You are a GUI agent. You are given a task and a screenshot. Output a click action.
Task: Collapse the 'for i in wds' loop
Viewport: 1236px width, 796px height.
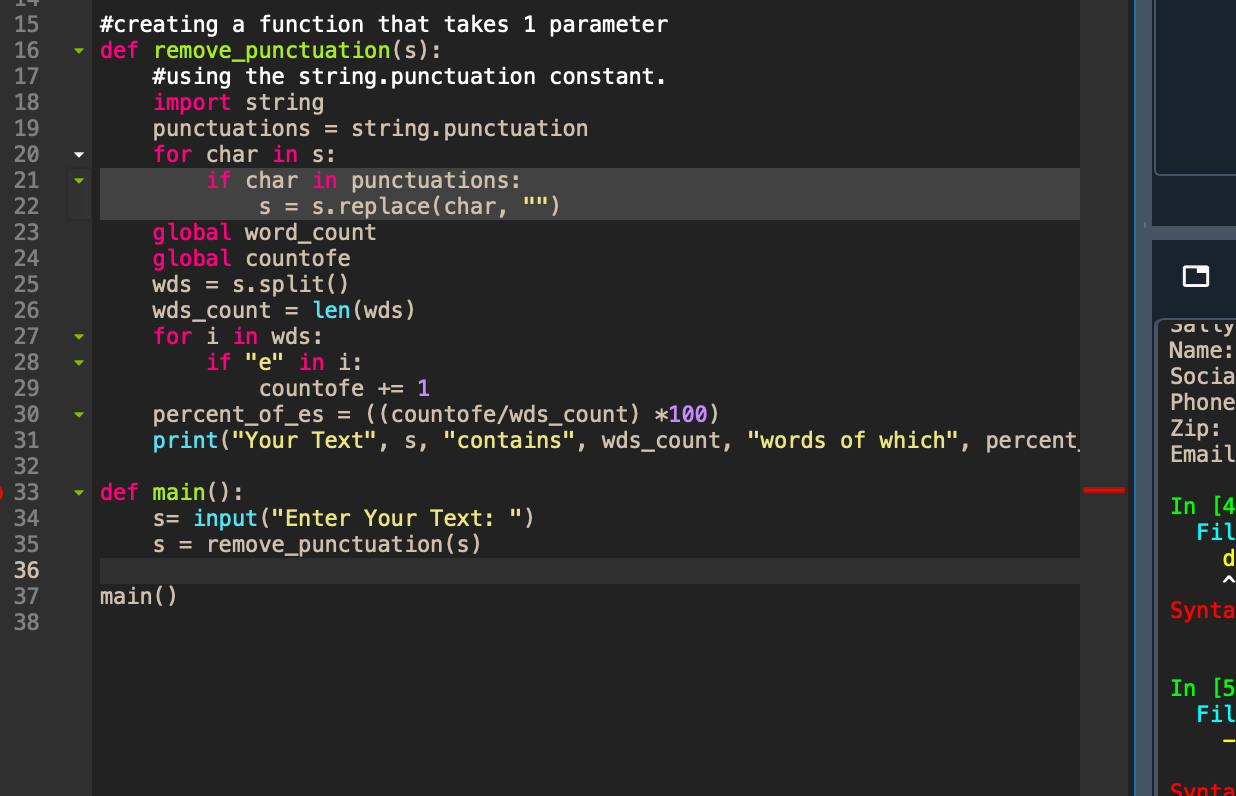coord(78,336)
